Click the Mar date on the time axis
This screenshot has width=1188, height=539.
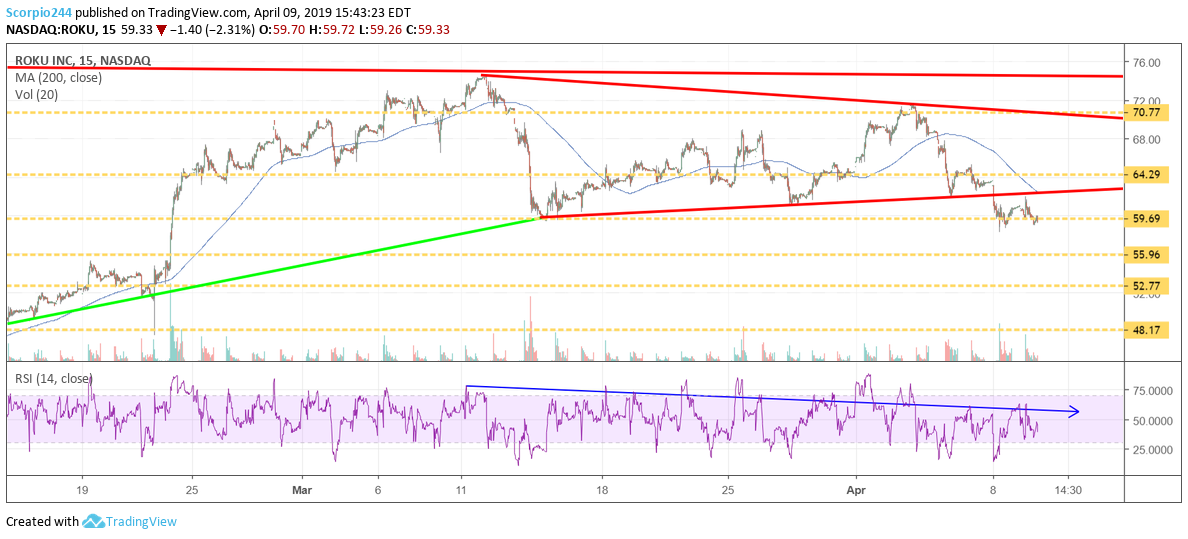point(301,489)
